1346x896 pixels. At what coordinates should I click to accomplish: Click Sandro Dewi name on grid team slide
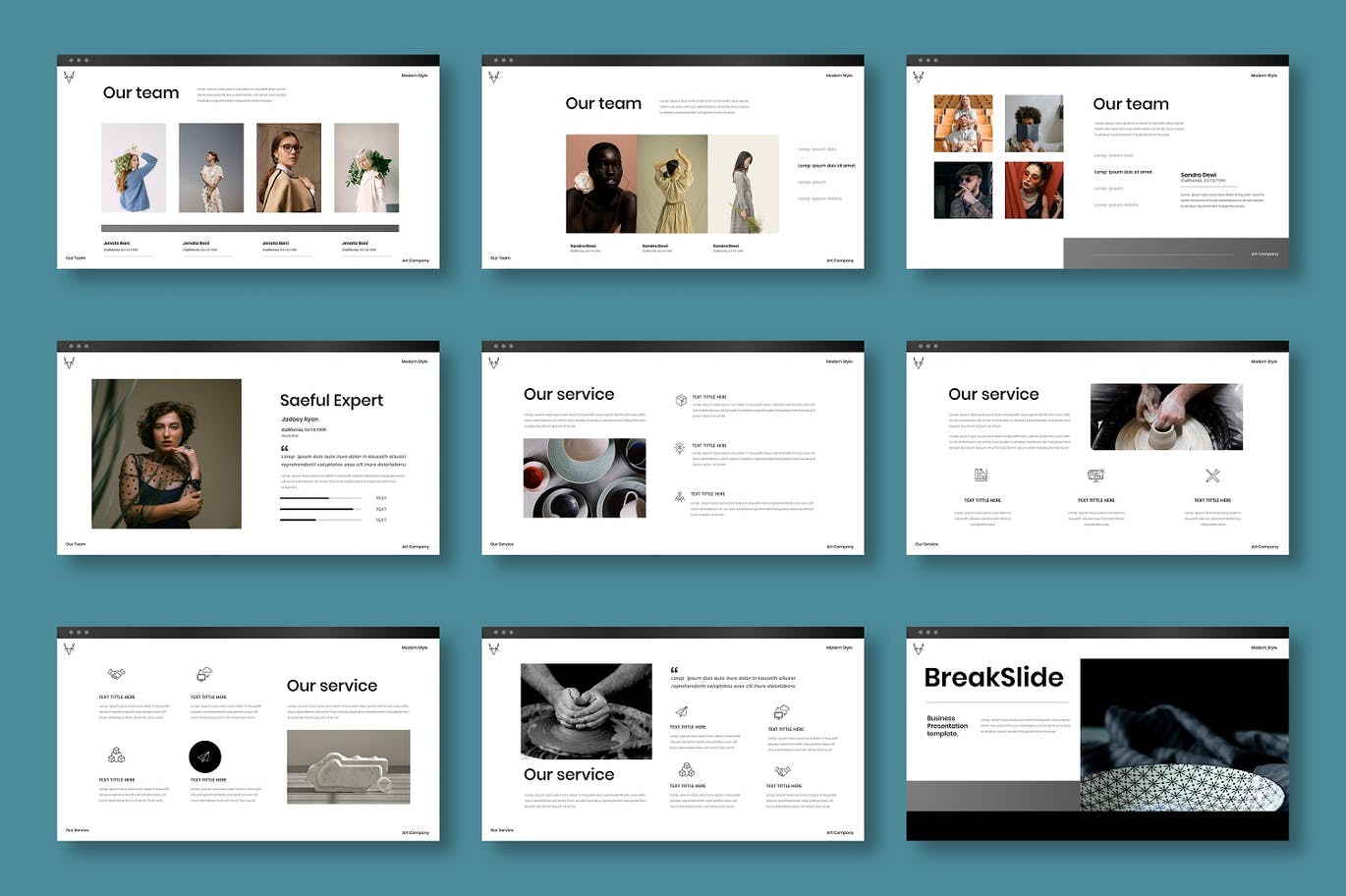tap(1198, 175)
